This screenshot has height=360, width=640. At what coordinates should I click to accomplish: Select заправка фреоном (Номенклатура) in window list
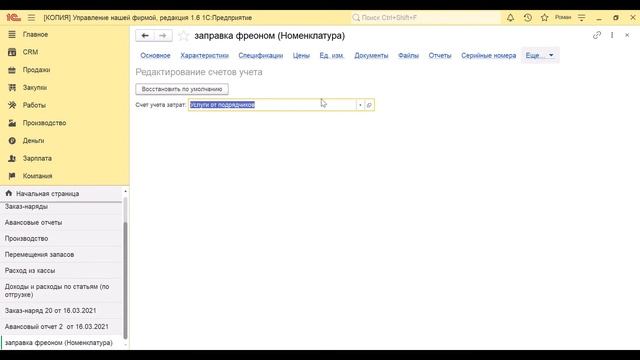(61, 342)
